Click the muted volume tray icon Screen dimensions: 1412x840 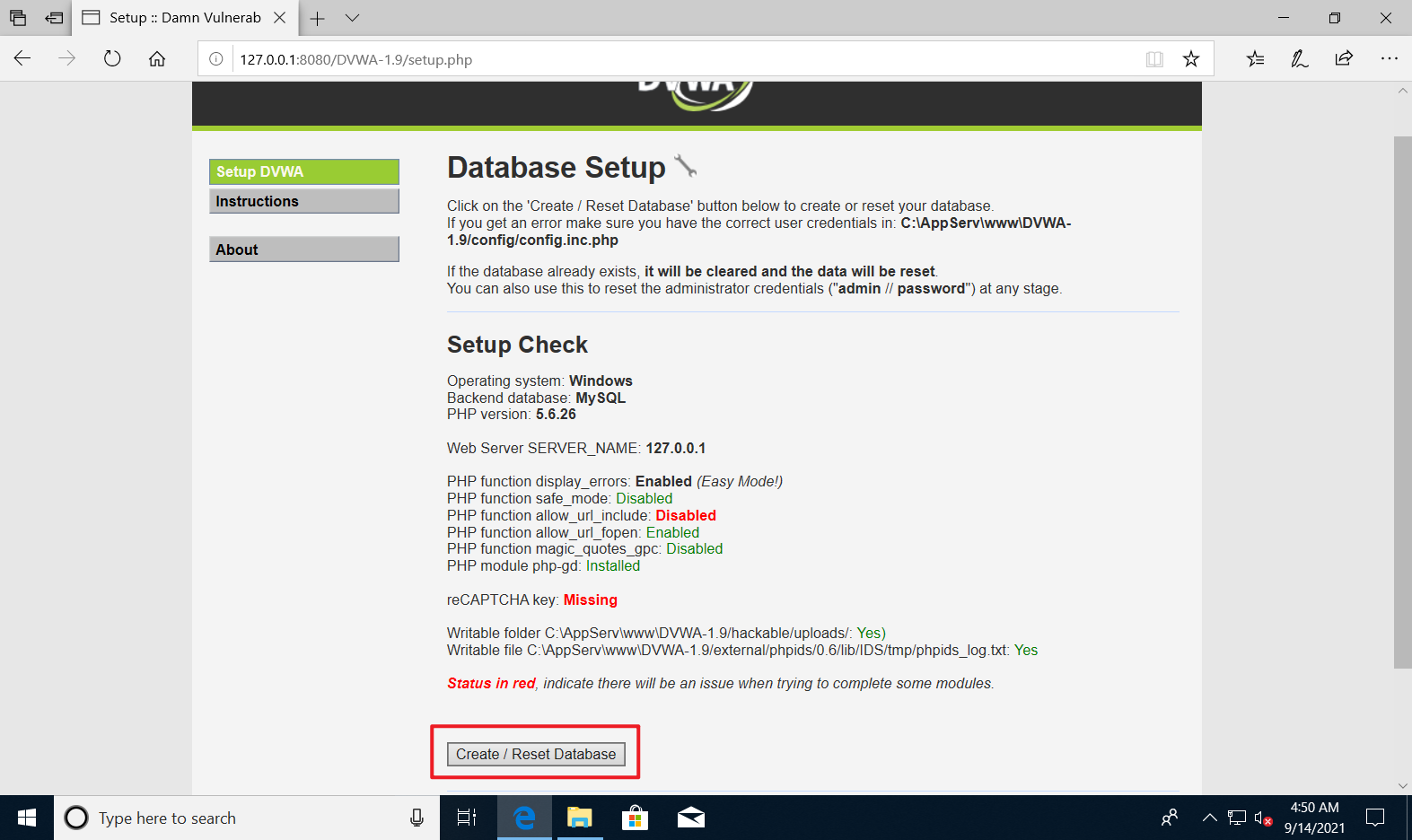1263,818
